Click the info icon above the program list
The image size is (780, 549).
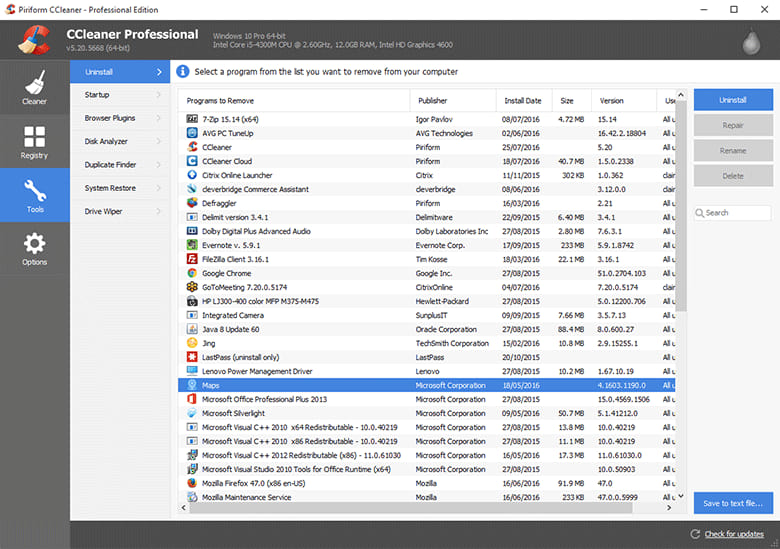pos(183,72)
